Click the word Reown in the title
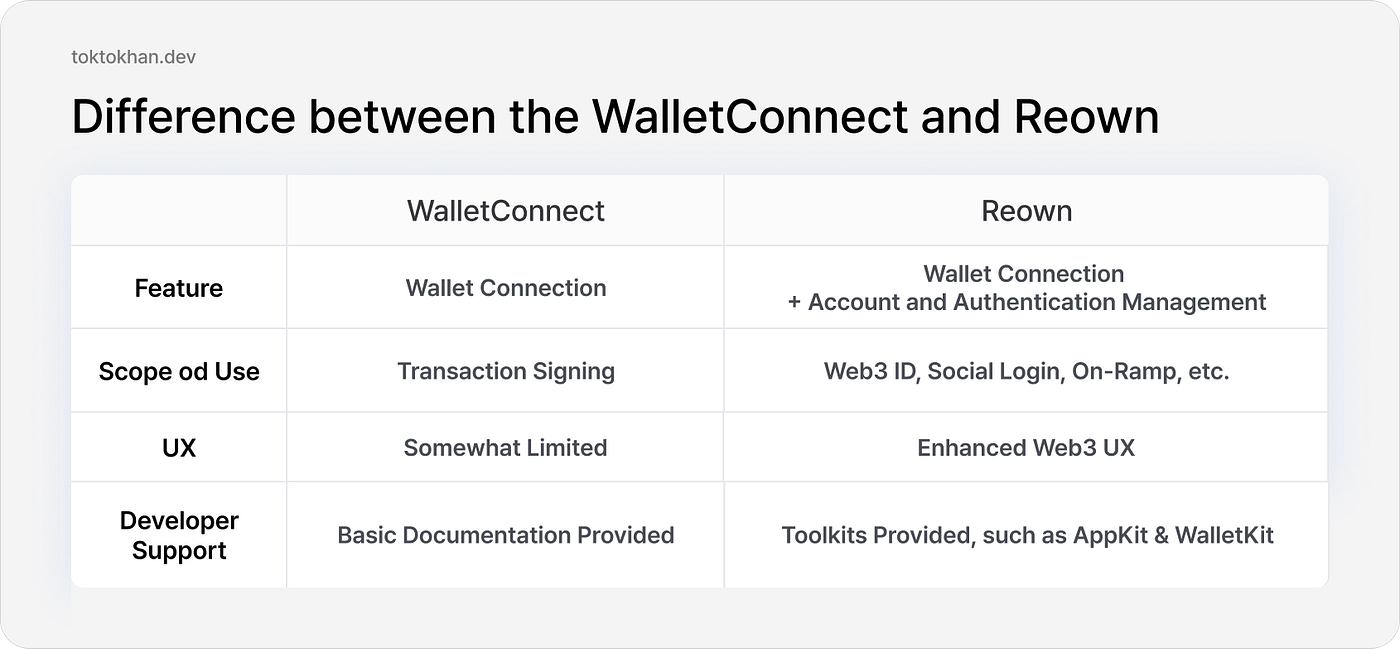Image resolution: width=1400 pixels, height=649 pixels. pos(1086,118)
